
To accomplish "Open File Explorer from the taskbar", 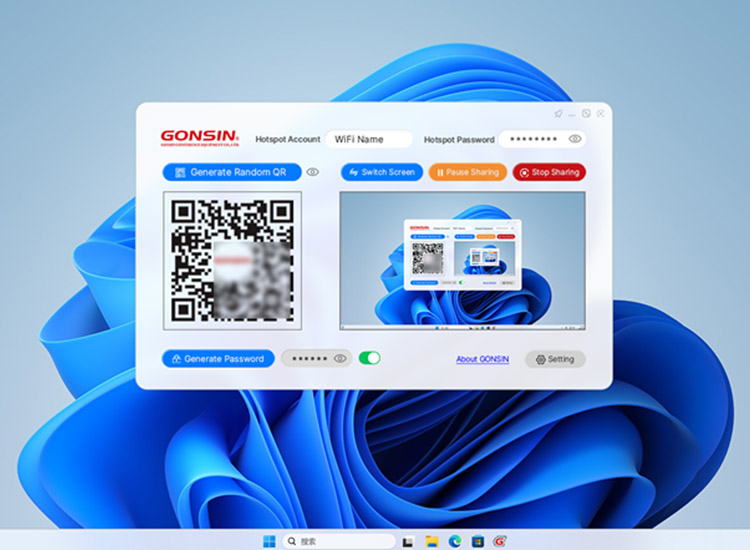I will [432, 541].
